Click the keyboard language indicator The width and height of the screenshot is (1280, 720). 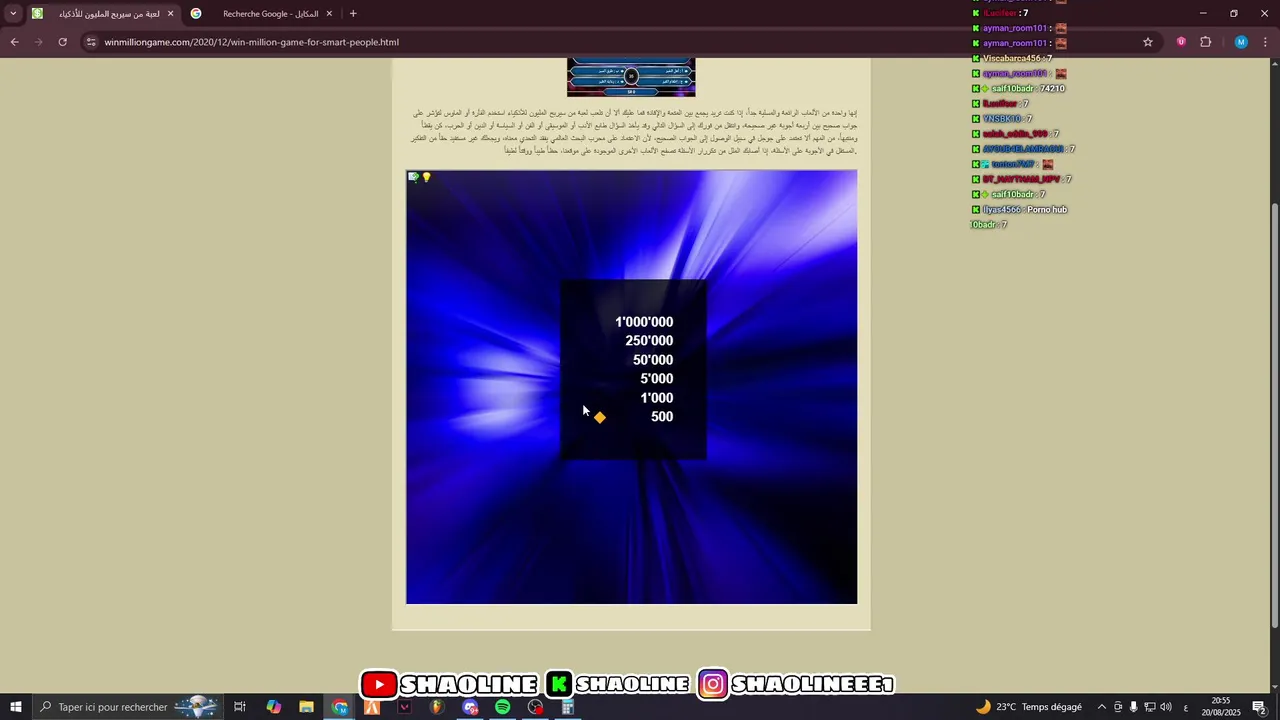coord(1186,707)
